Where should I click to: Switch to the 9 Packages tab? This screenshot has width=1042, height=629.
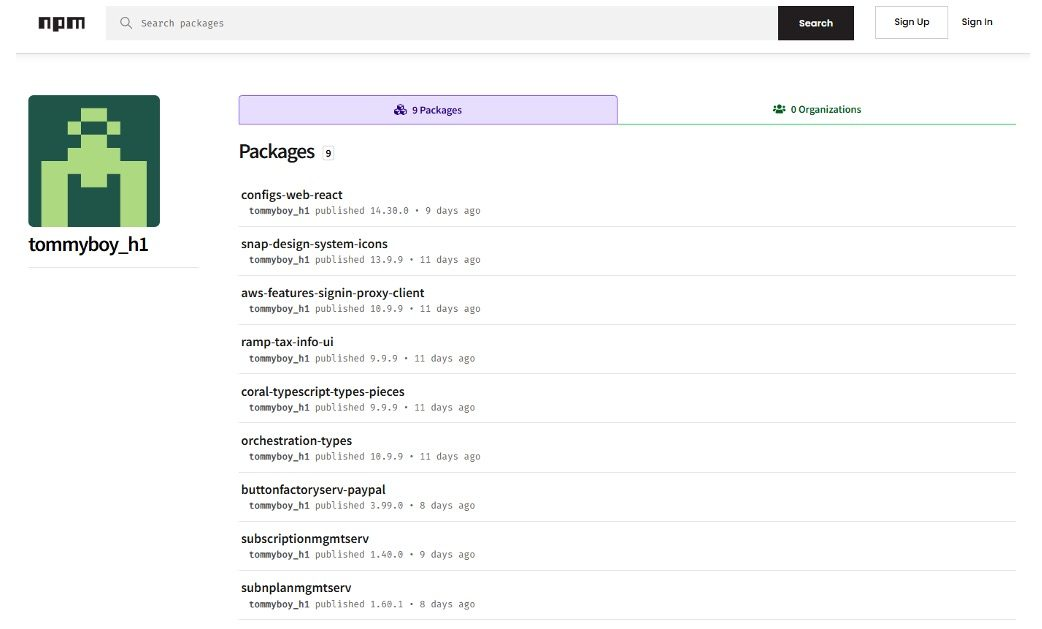[428, 110]
